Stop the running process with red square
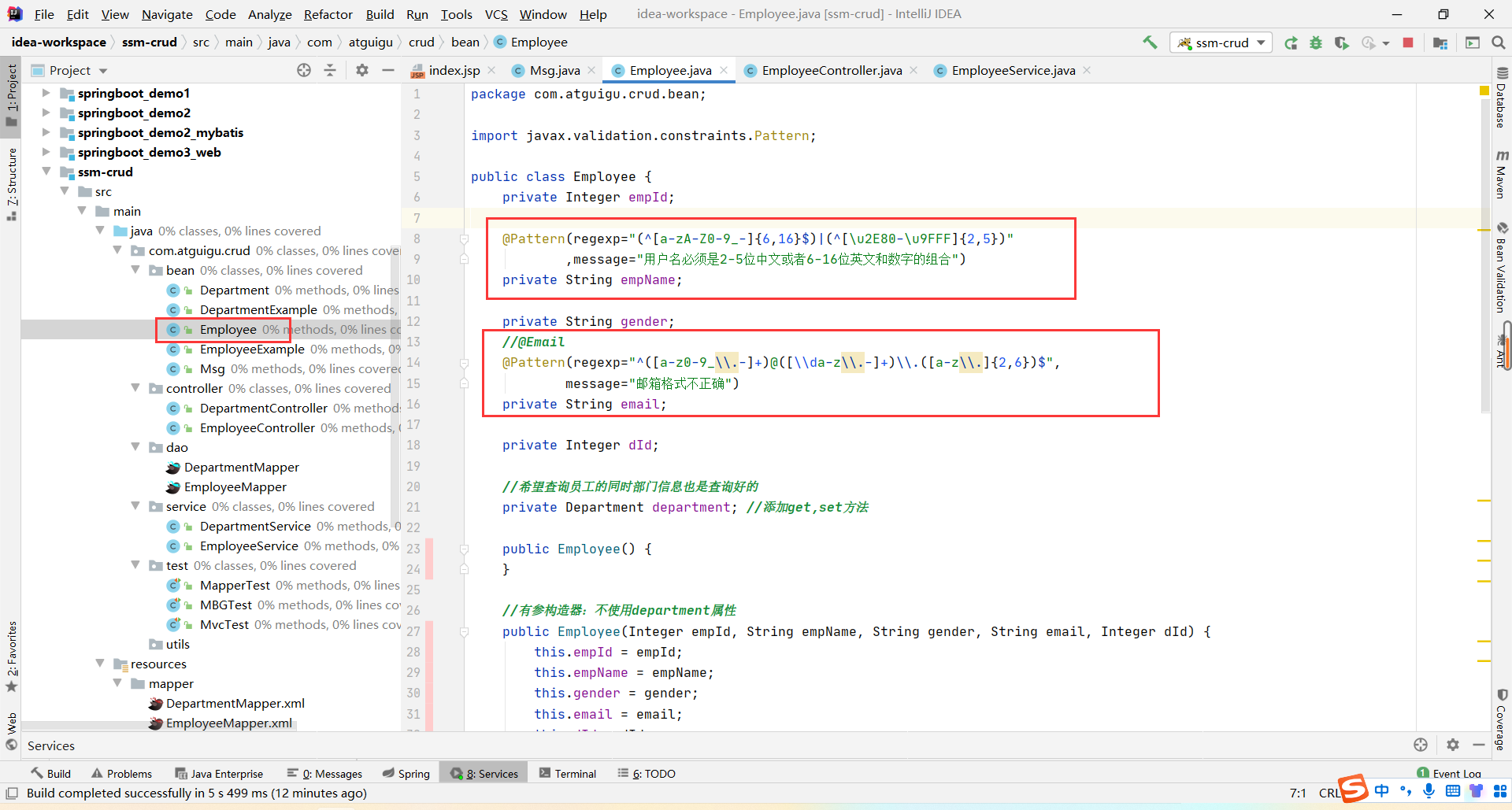Viewport: 1512px width, 810px height. point(1408,43)
